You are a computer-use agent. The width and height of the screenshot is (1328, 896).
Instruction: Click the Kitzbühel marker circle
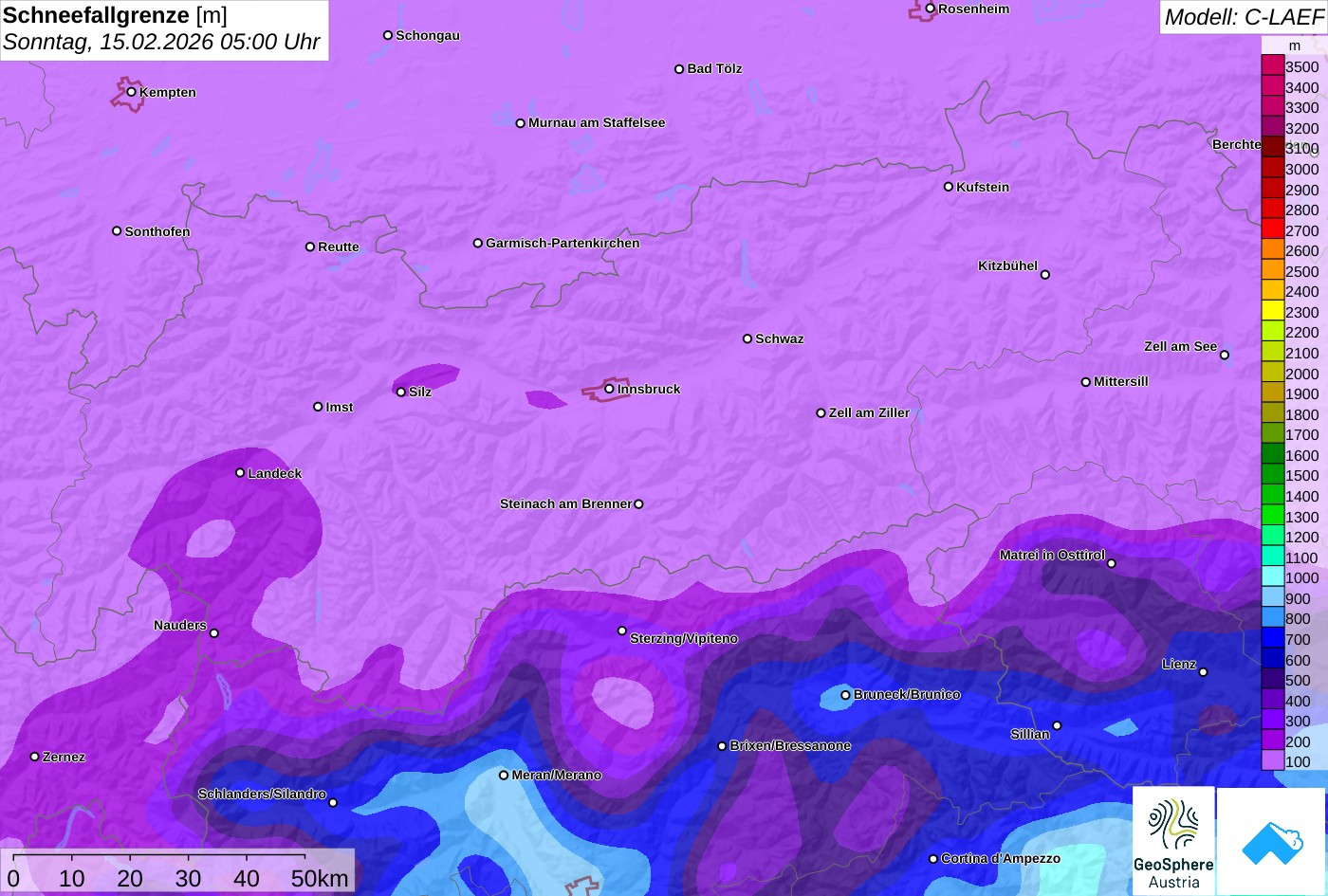click(1045, 275)
